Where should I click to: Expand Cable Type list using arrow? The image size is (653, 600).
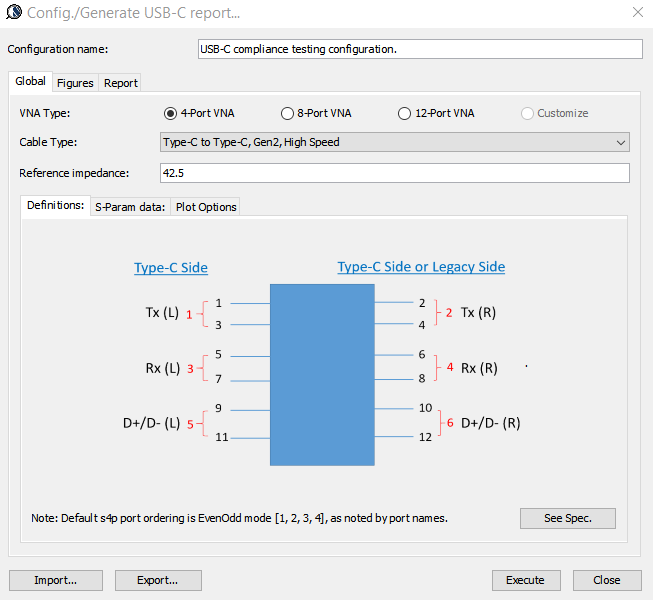pos(620,142)
